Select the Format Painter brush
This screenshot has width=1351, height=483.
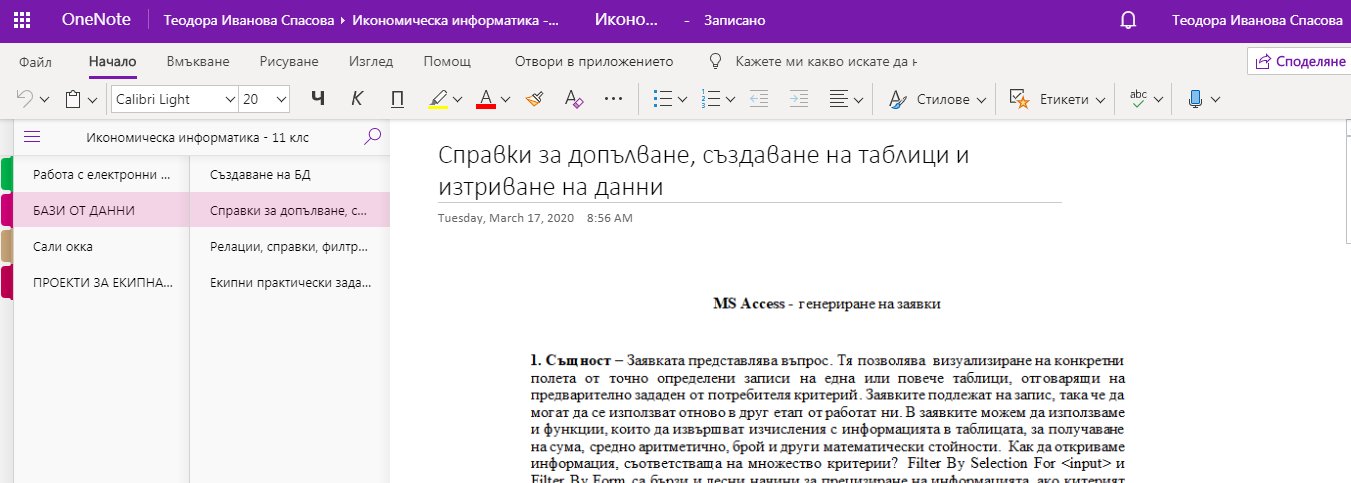tap(535, 99)
